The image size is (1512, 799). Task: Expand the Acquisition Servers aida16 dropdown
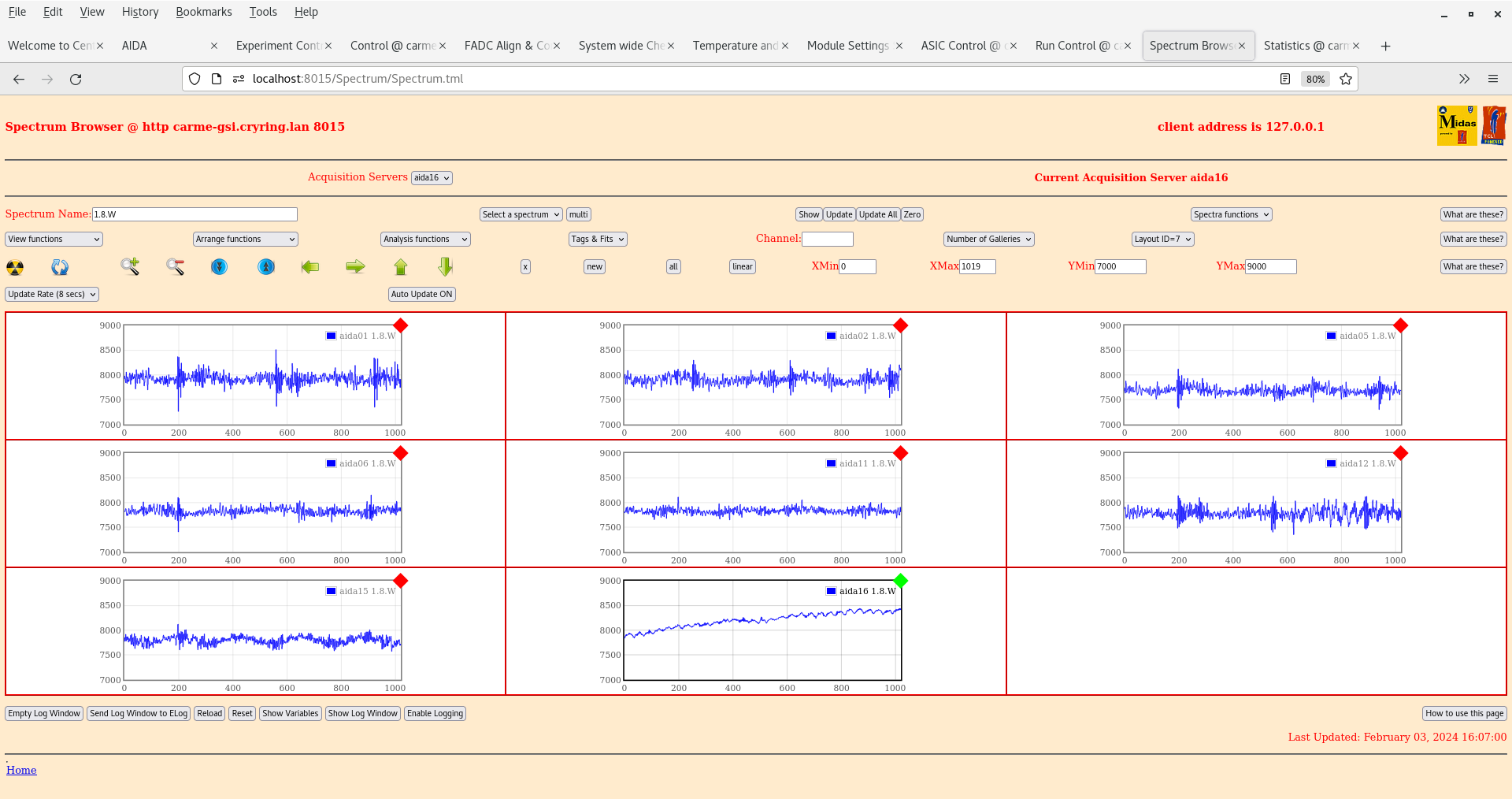432,178
